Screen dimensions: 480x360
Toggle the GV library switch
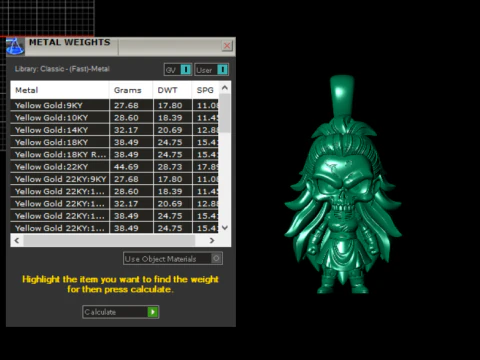tap(178, 70)
